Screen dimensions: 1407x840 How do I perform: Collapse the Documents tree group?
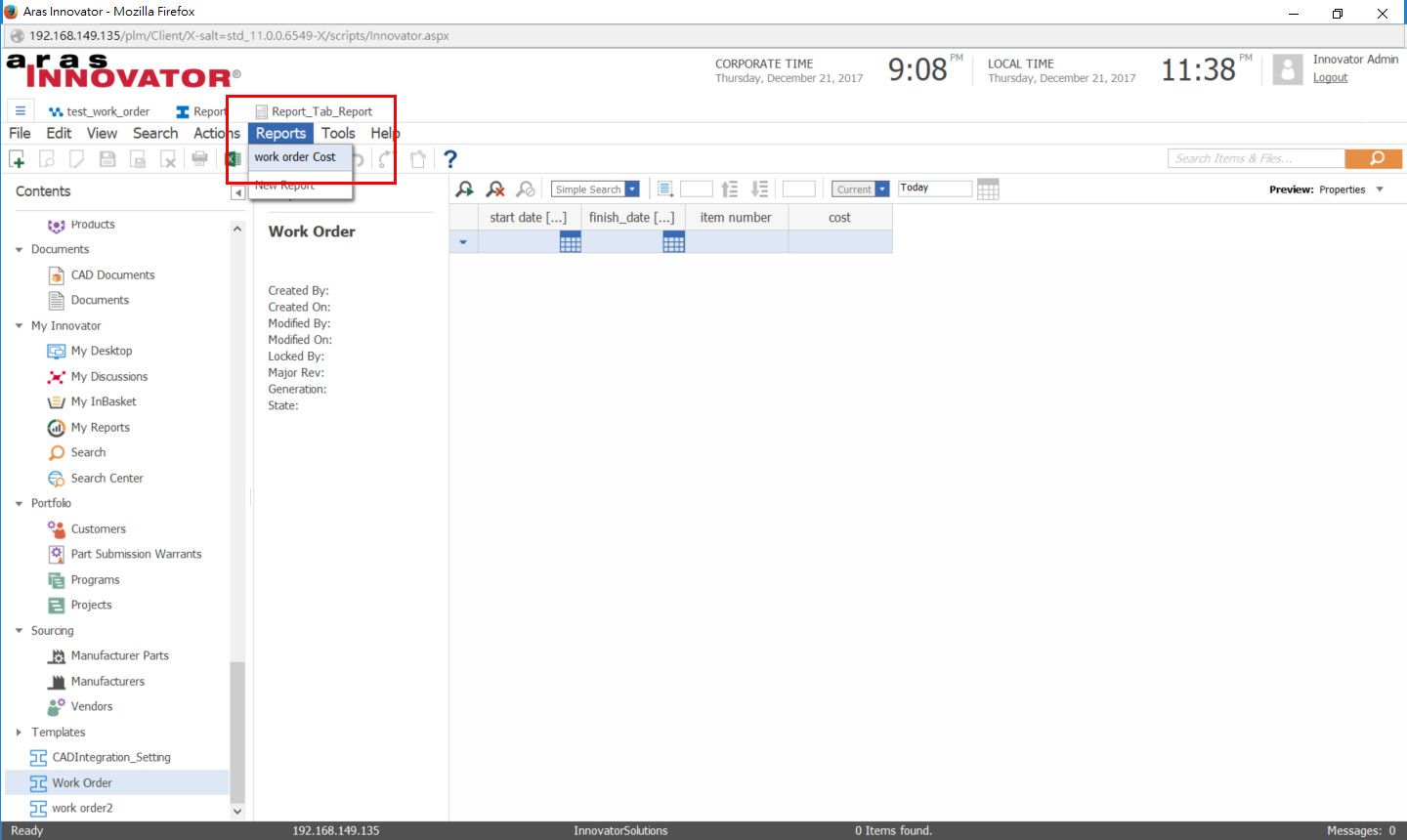pos(19,250)
